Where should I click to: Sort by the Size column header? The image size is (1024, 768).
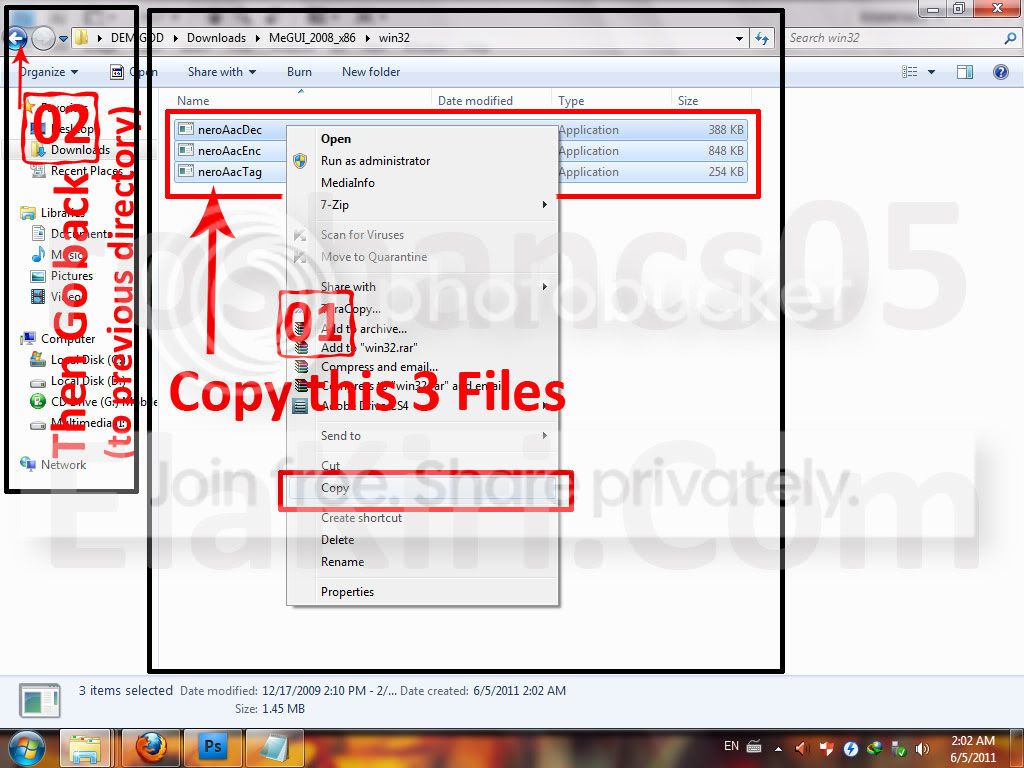click(710, 101)
